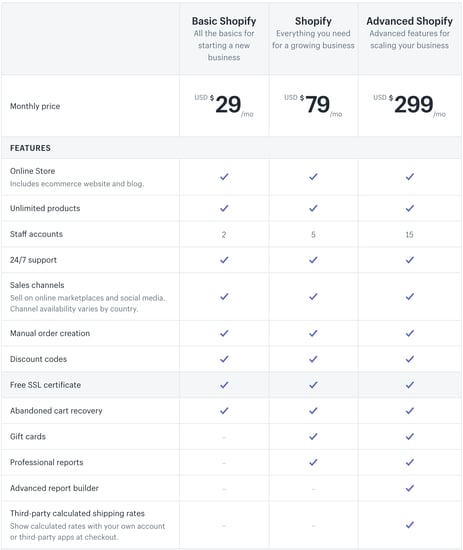The width and height of the screenshot is (463, 550).
Task: Click Online Store checkmark under Basic Shopify
Action: point(224,176)
